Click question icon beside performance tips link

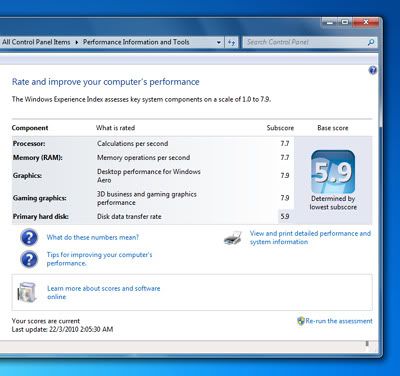point(29,259)
